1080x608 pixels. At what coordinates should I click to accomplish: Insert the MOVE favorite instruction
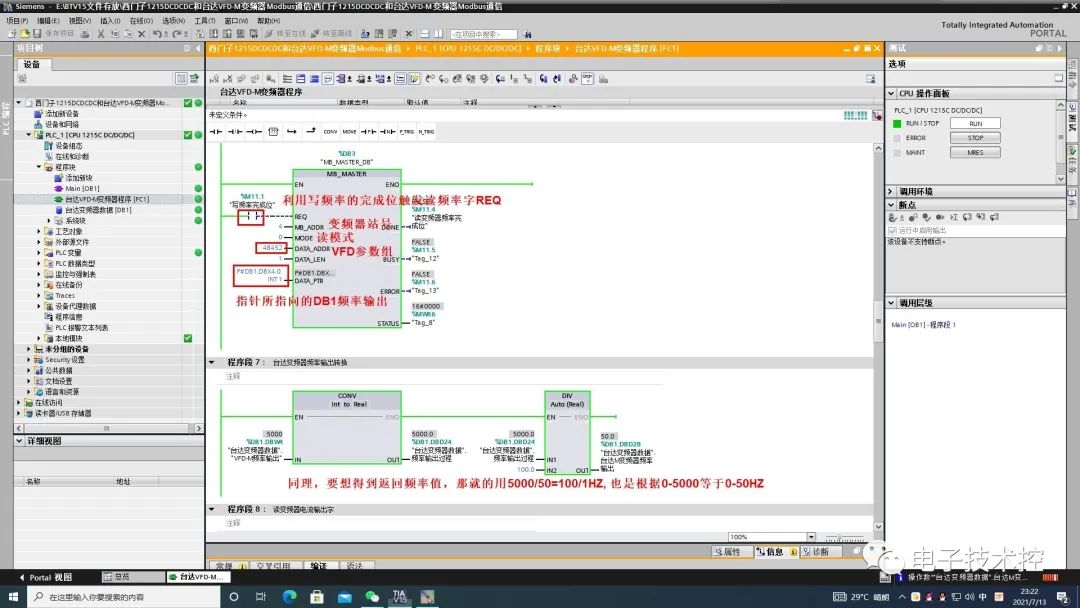(349, 132)
